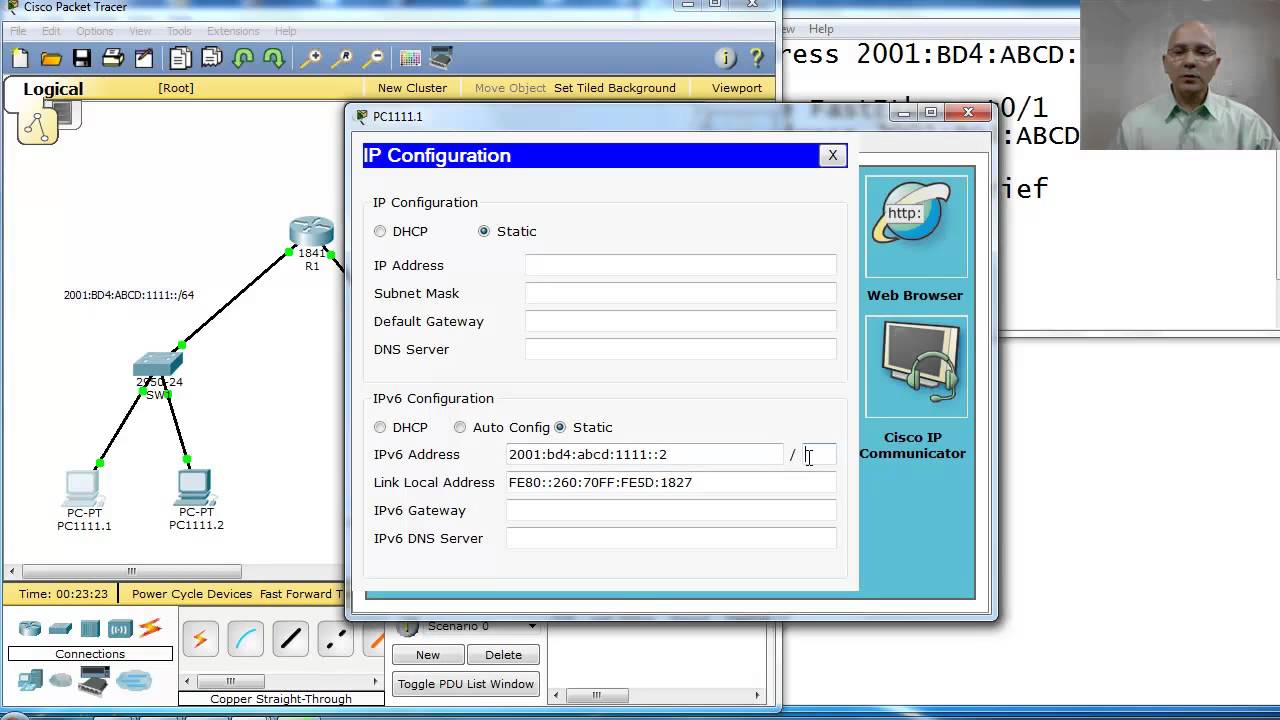Select Connections lightning category icon
The width and height of the screenshot is (1280, 720).
pyautogui.click(x=150, y=629)
